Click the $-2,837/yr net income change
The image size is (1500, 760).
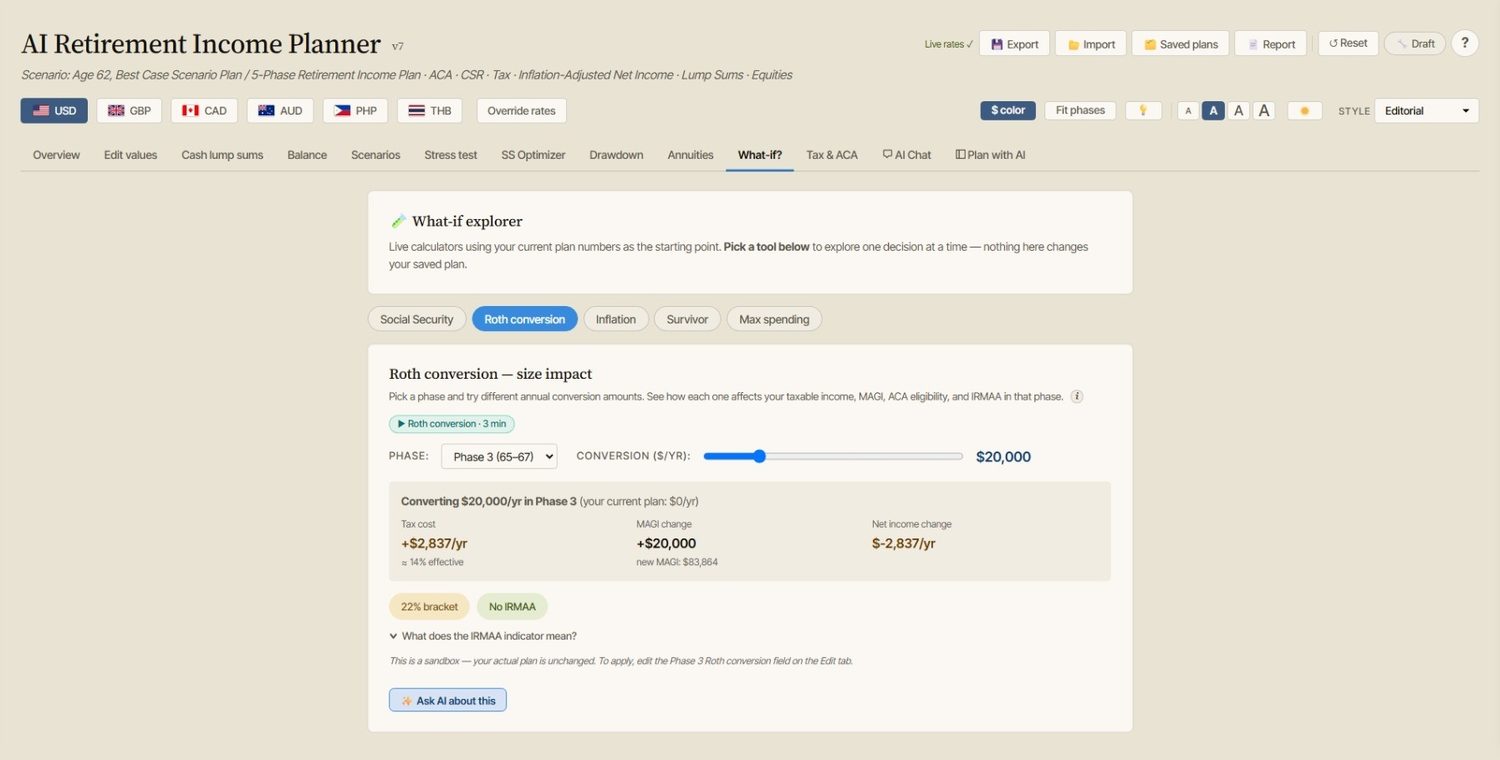[x=904, y=544]
